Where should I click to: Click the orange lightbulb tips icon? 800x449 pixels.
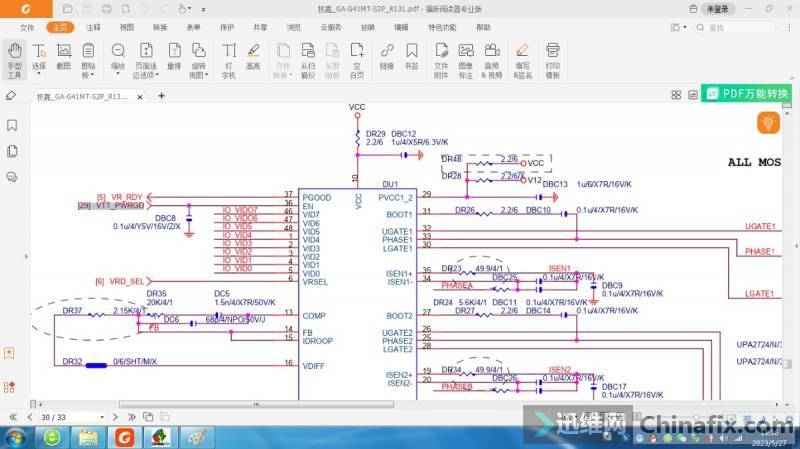click(768, 122)
